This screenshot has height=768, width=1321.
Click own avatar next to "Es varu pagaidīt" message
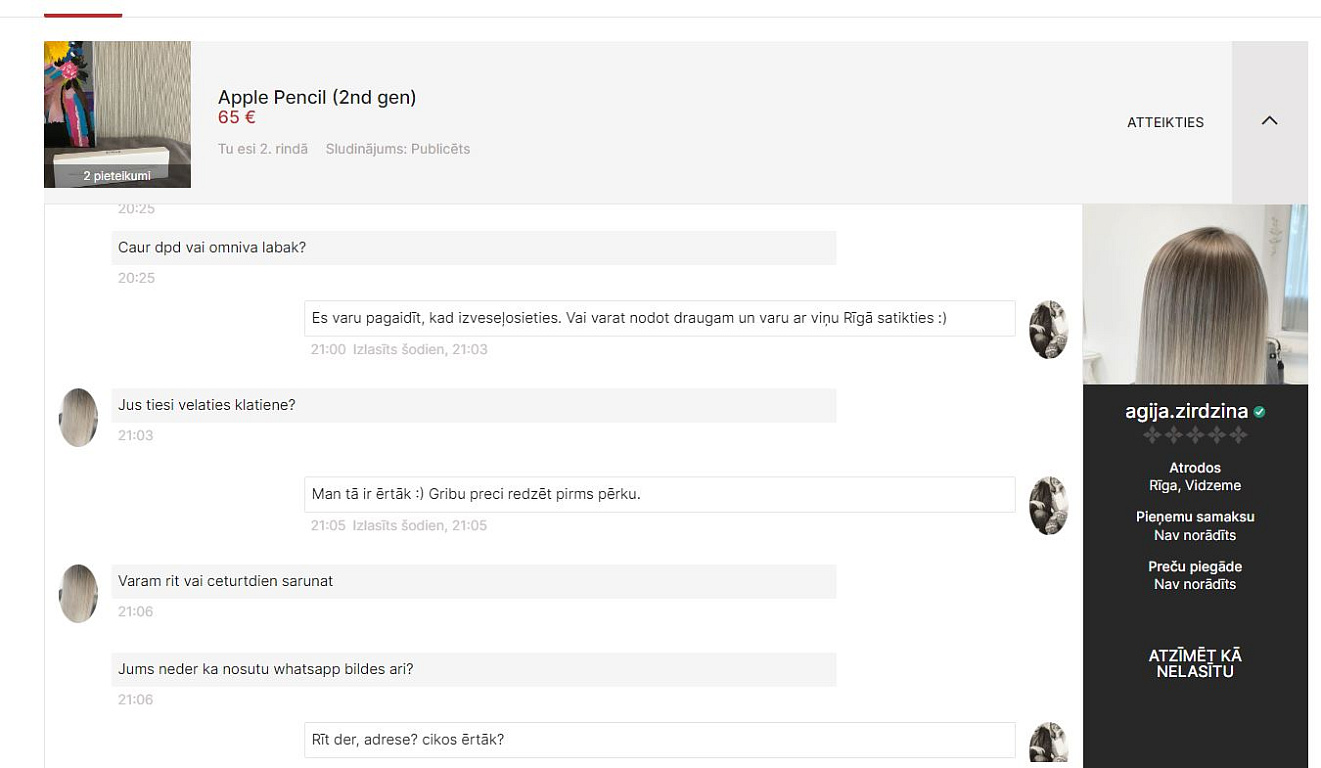(x=1048, y=329)
